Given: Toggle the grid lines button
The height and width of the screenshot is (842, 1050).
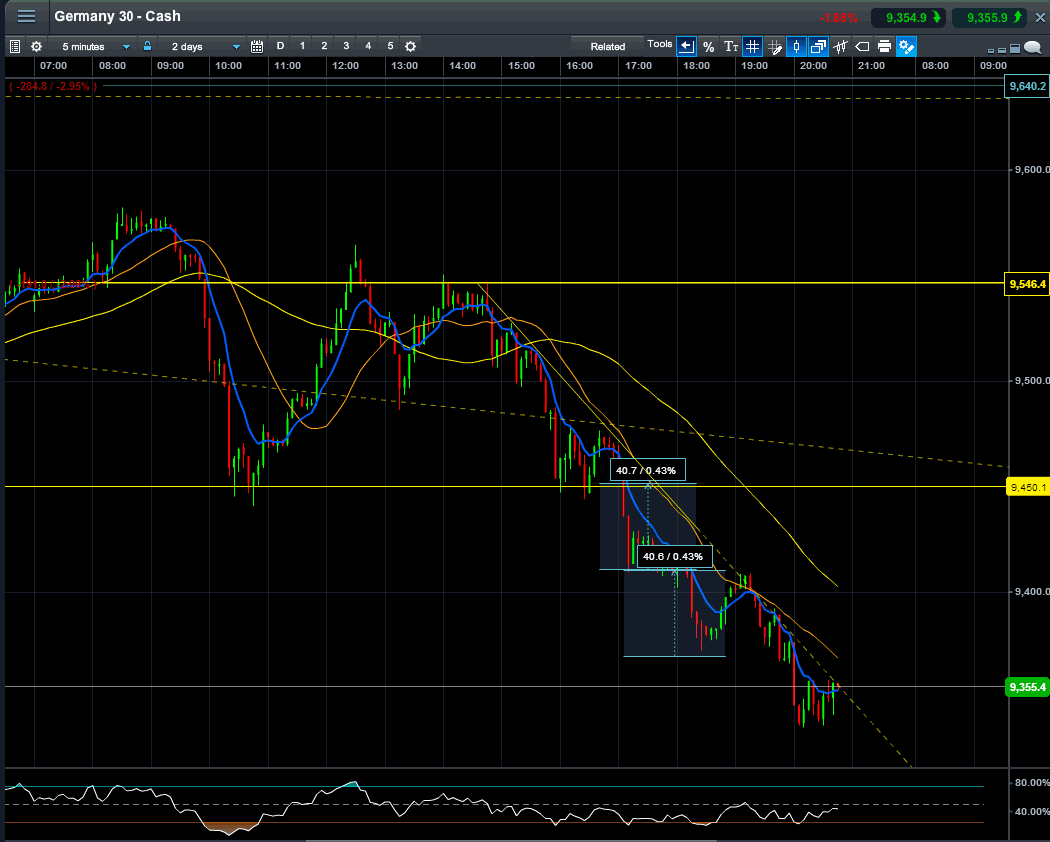Looking at the screenshot, I should (x=752, y=46).
